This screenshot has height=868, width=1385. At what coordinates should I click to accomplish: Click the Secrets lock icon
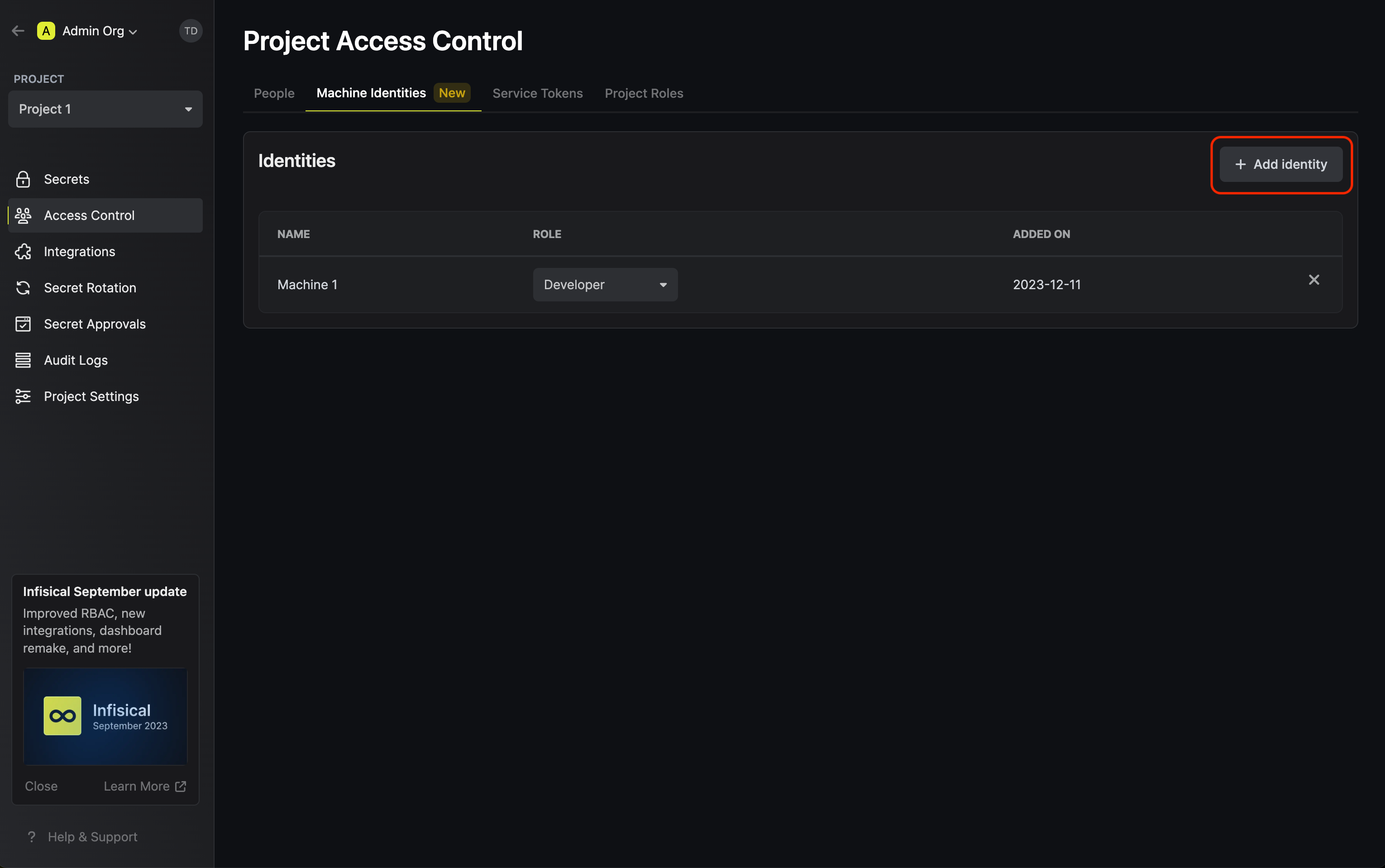coord(23,179)
